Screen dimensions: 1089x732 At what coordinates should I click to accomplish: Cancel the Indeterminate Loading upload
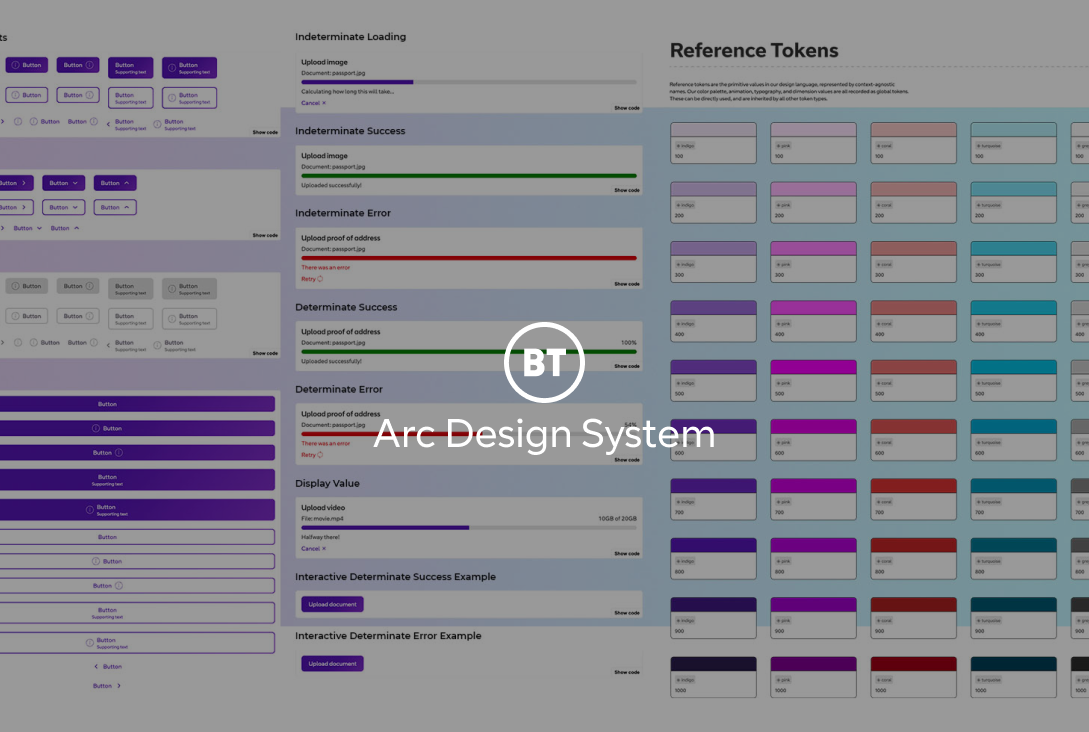tap(313, 103)
